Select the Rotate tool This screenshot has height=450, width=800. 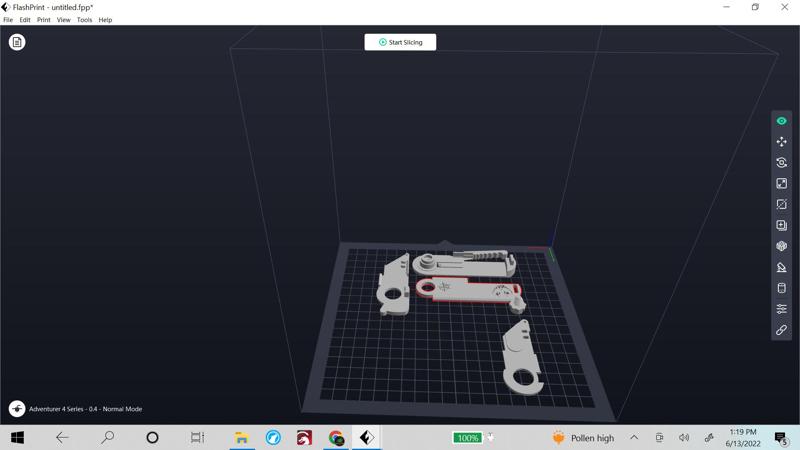(x=781, y=163)
